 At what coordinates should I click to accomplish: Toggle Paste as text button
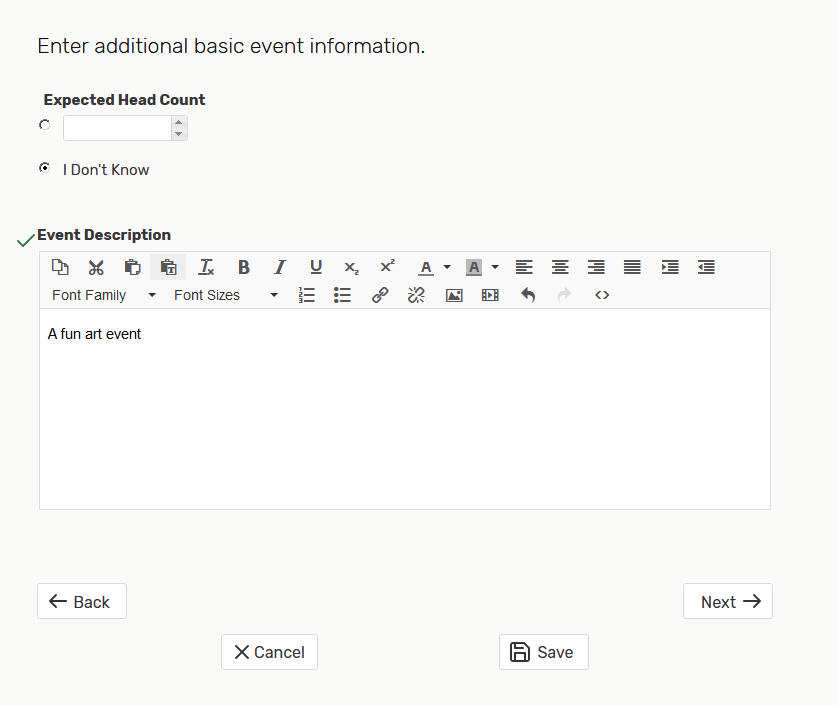[168, 267]
